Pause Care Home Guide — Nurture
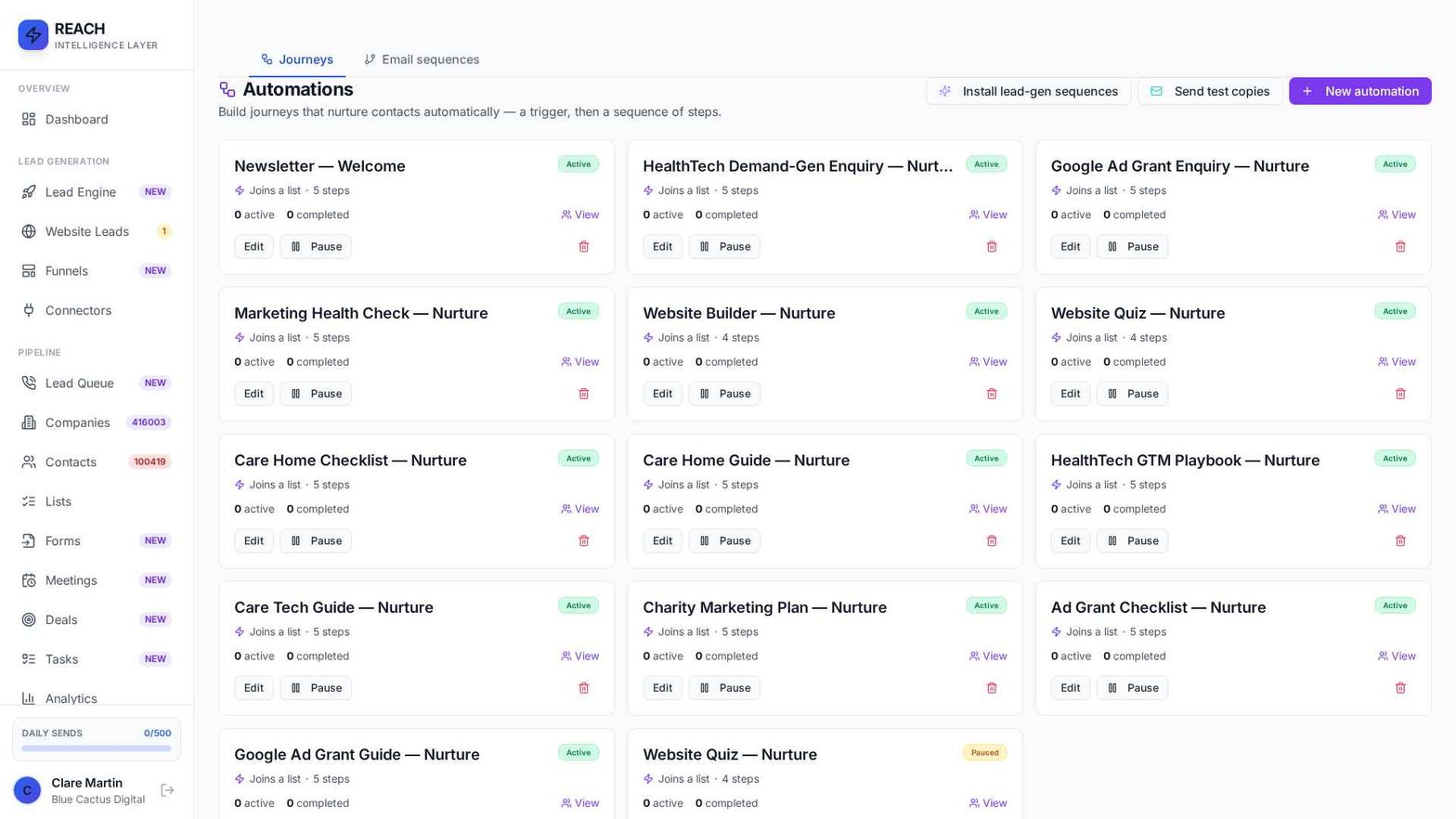Screen dimensions: 1456x819 click(x=724, y=541)
